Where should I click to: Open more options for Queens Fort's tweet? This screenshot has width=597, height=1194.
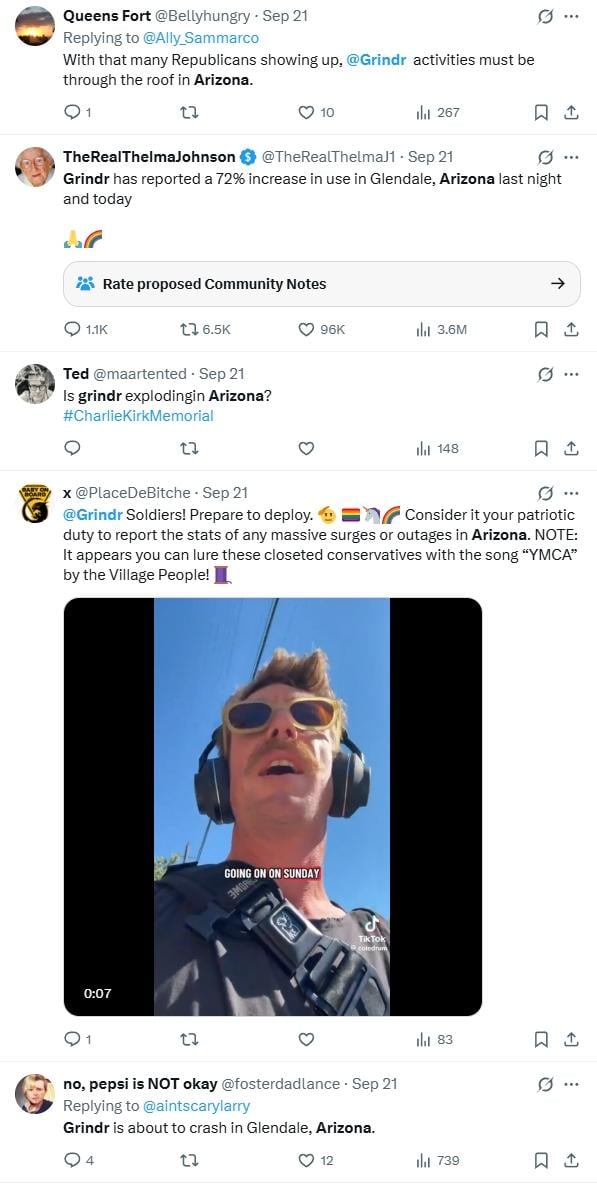[571, 17]
